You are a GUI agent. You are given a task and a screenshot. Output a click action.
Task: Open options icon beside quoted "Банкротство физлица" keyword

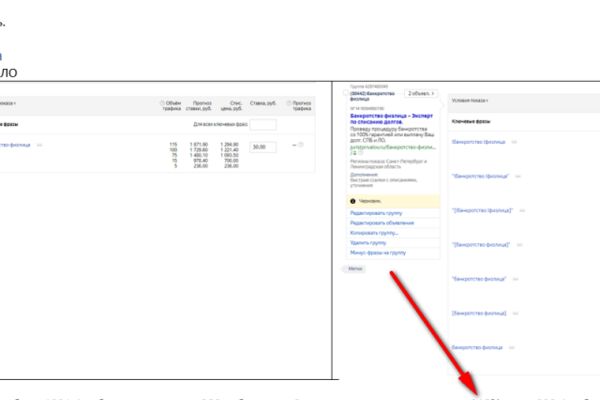point(515,279)
